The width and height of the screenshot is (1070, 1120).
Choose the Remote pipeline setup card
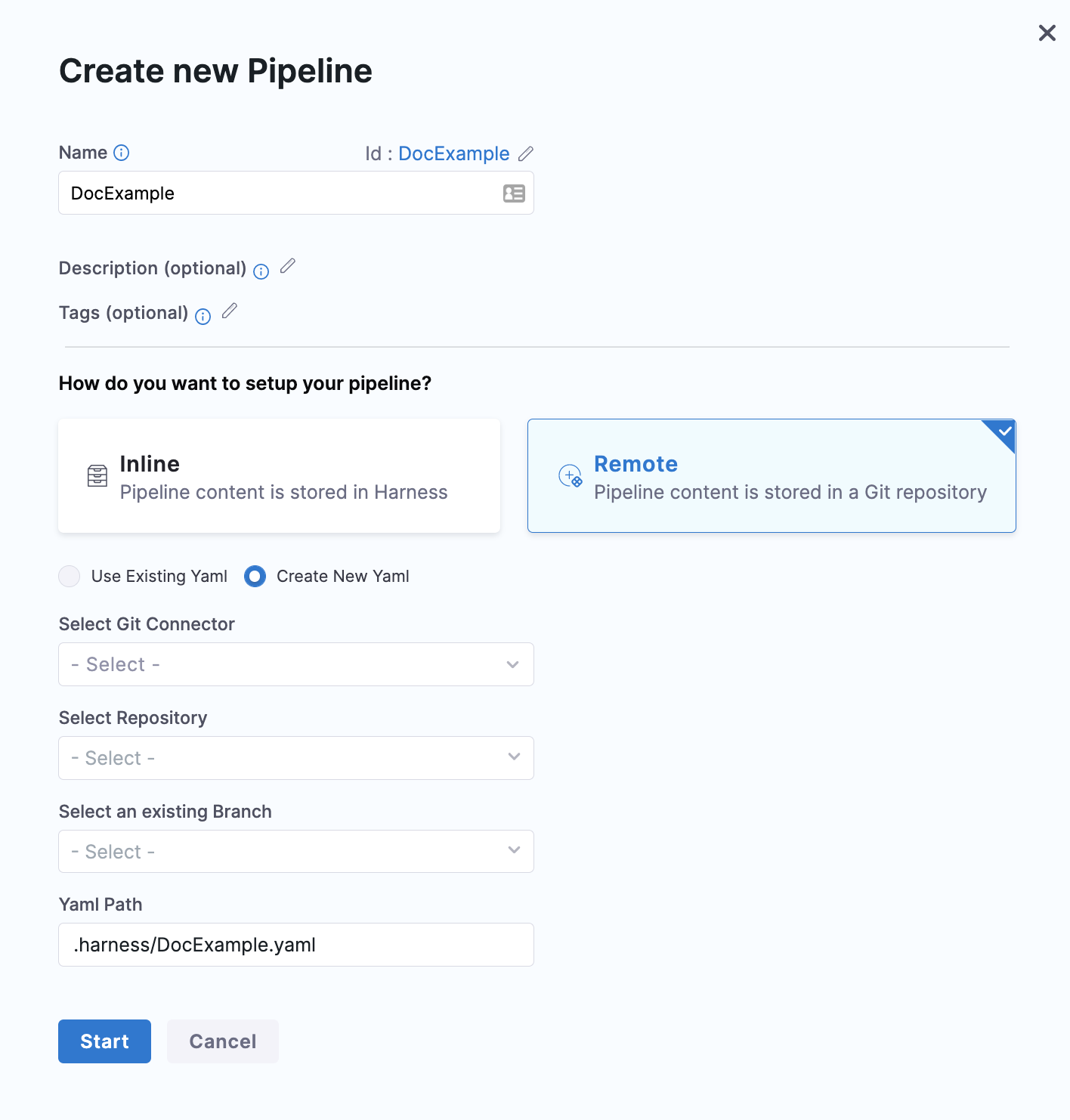[772, 476]
